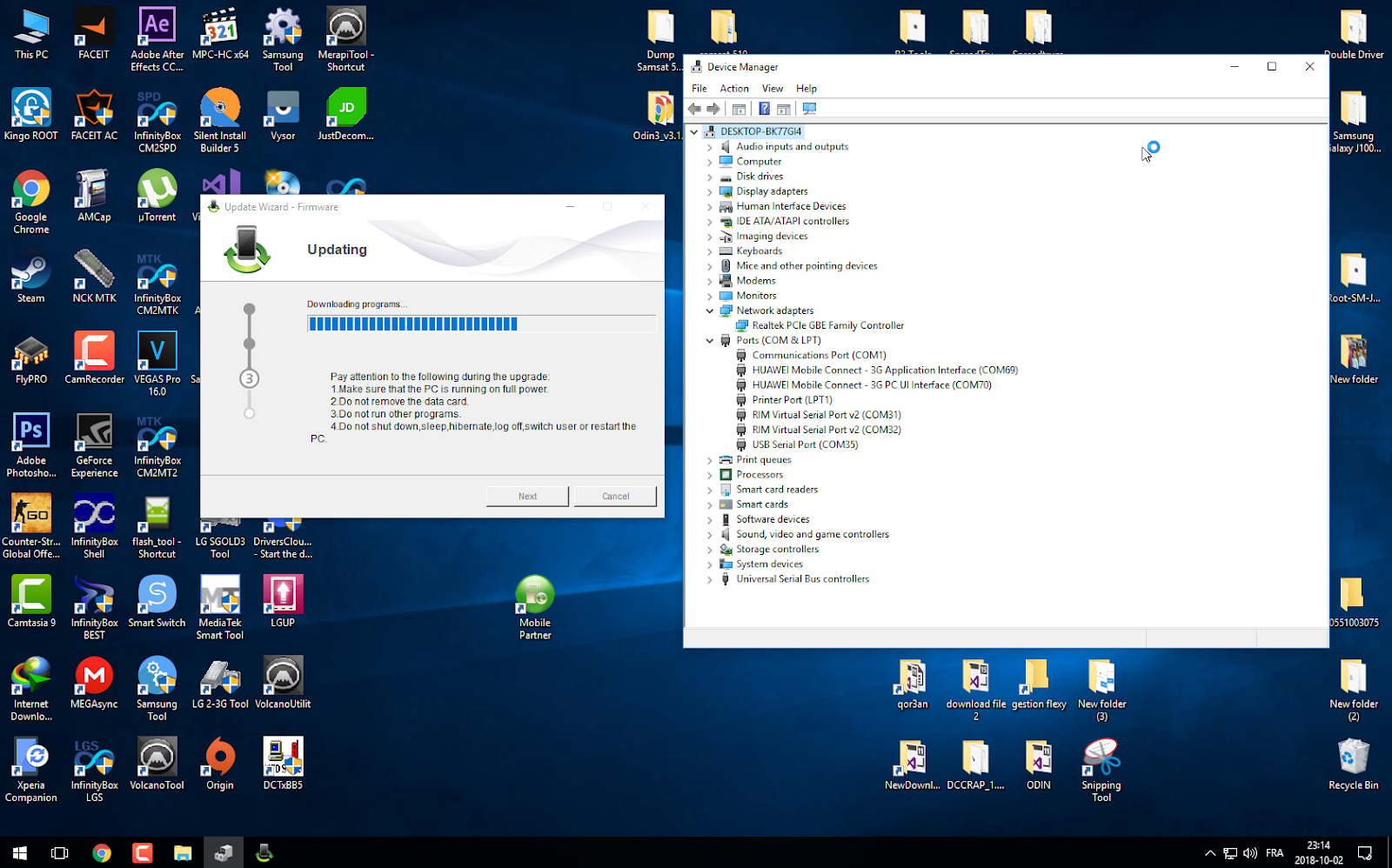The image size is (1392, 868).
Task: Click the Help icon in Device Manager toolbar
Action: point(764,109)
